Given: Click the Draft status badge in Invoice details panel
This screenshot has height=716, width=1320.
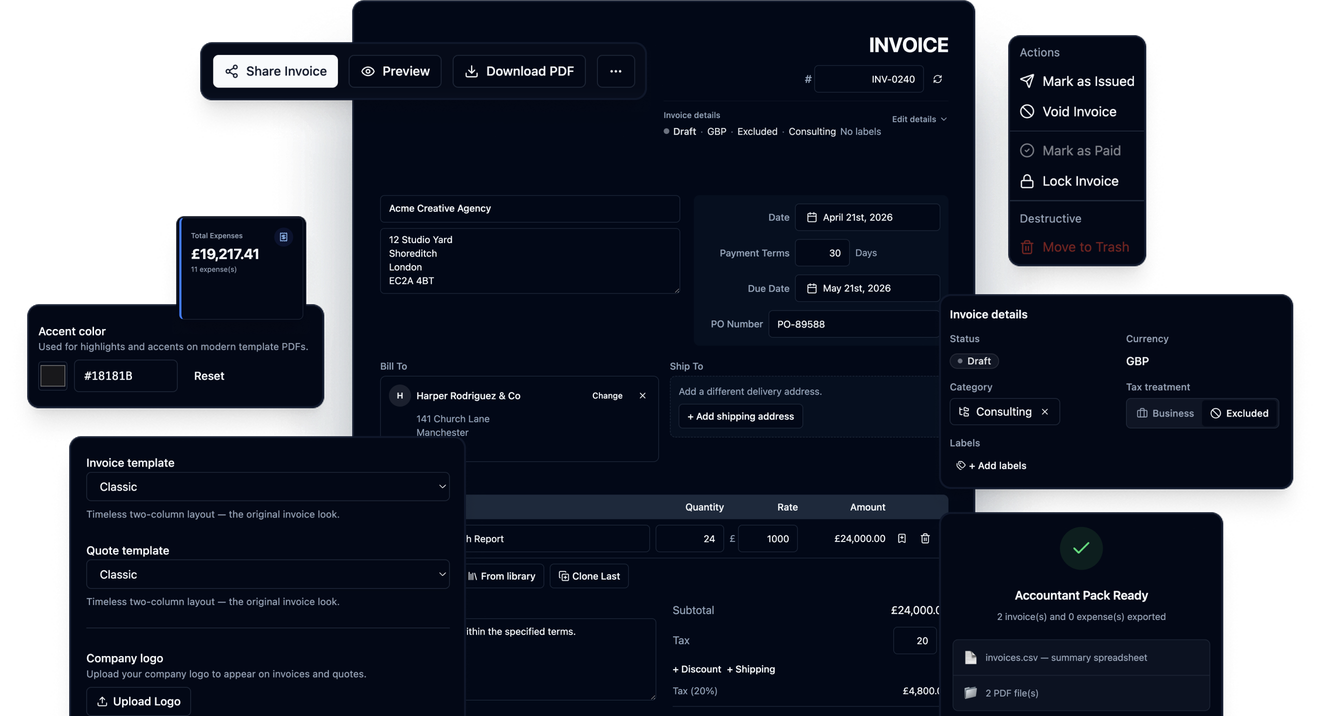Looking at the screenshot, I should click(x=974, y=361).
